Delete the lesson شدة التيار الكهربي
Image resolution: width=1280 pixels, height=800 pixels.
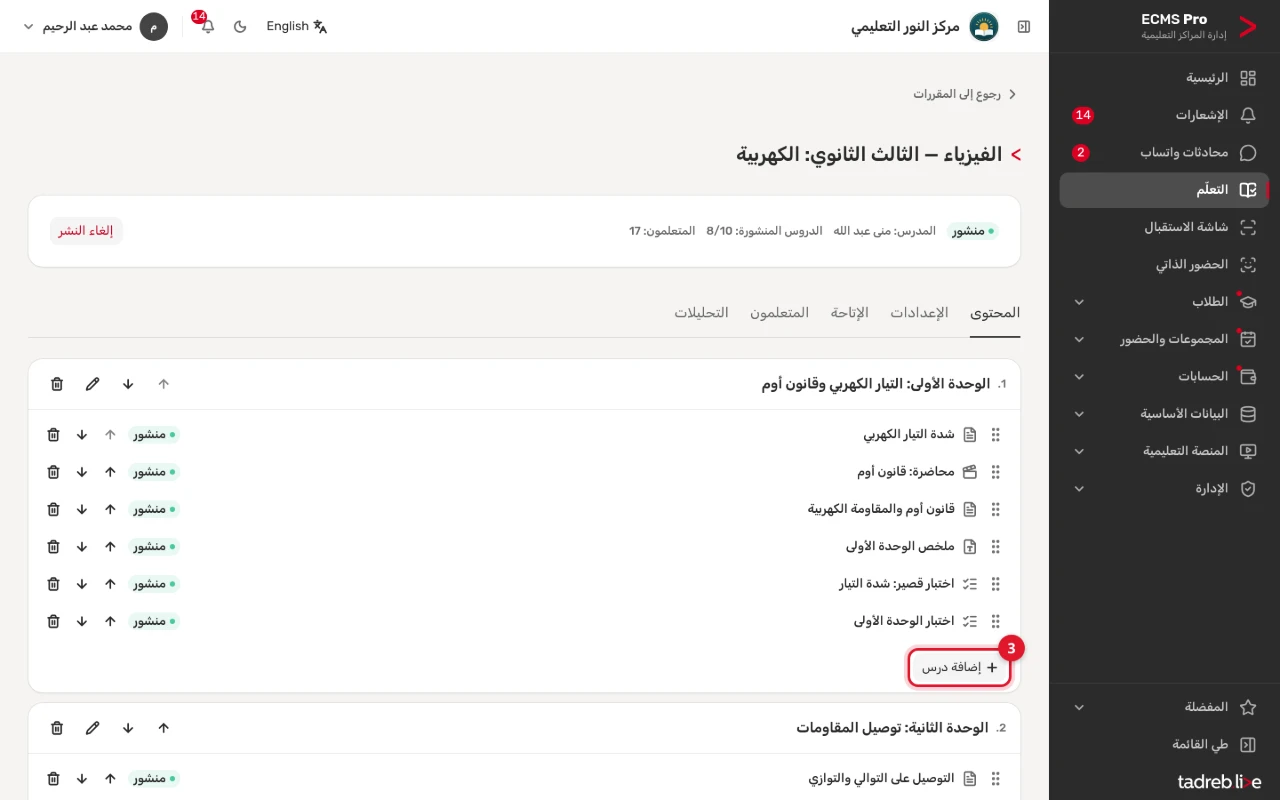click(x=54, y=435)
